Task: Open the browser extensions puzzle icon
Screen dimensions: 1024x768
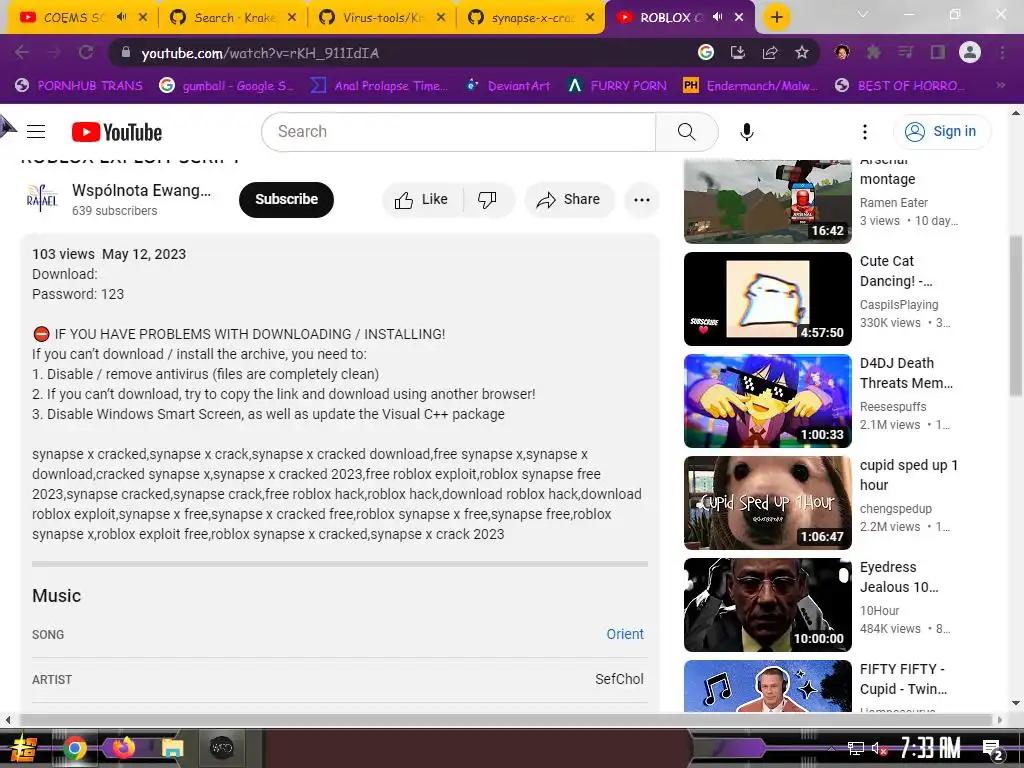Action: coord(873,52)
